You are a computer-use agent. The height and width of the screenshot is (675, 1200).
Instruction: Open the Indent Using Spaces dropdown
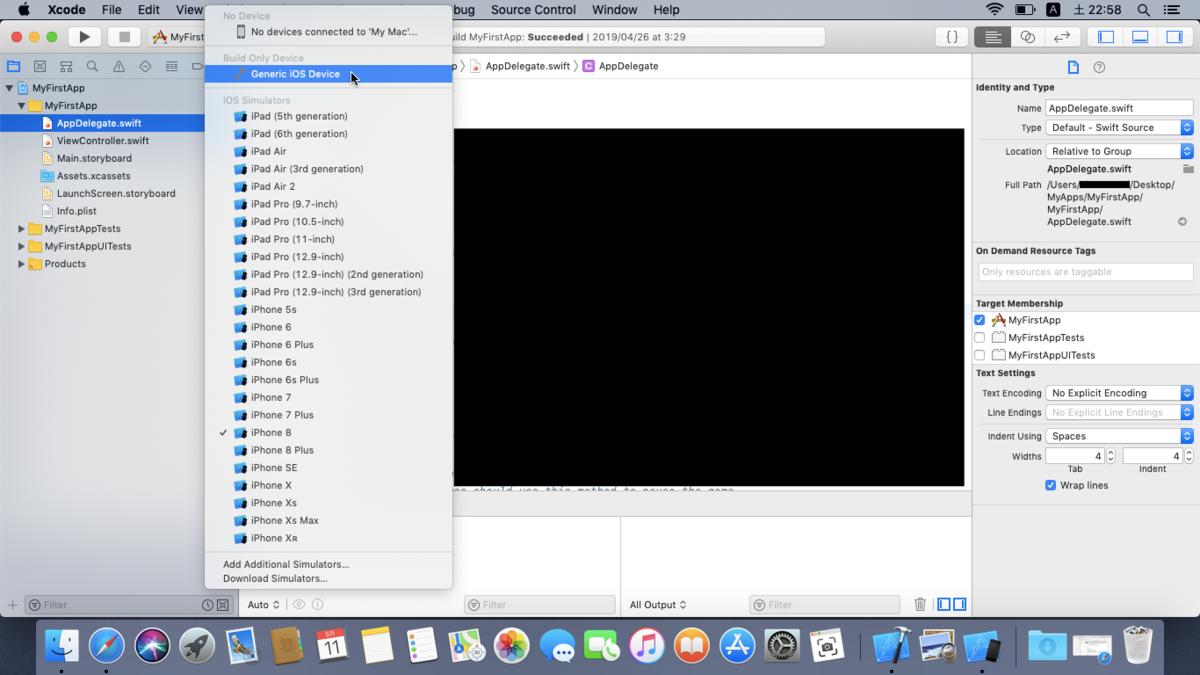(x=1119, y=436)
